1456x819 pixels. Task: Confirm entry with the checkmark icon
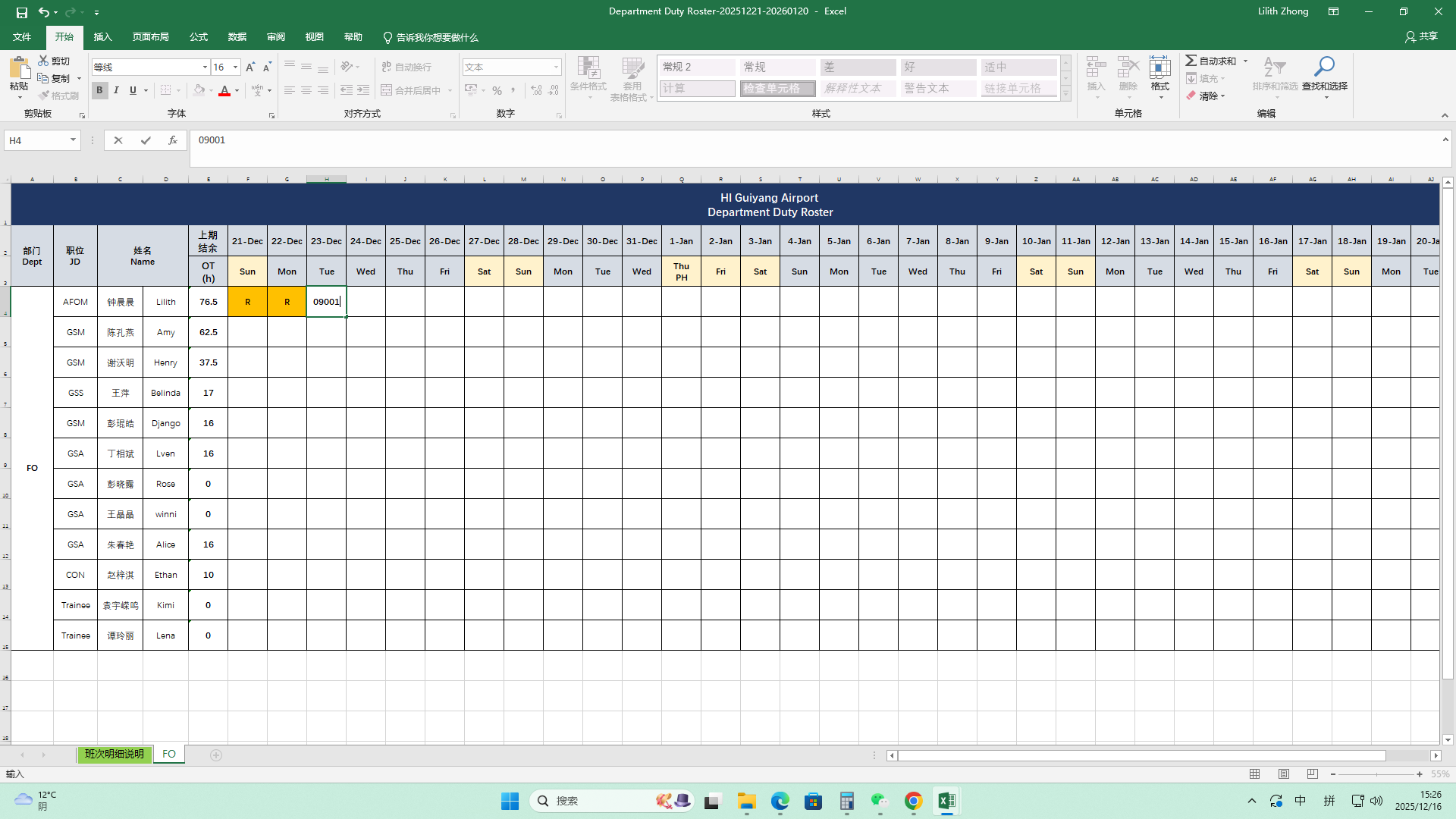click(146, 140)
